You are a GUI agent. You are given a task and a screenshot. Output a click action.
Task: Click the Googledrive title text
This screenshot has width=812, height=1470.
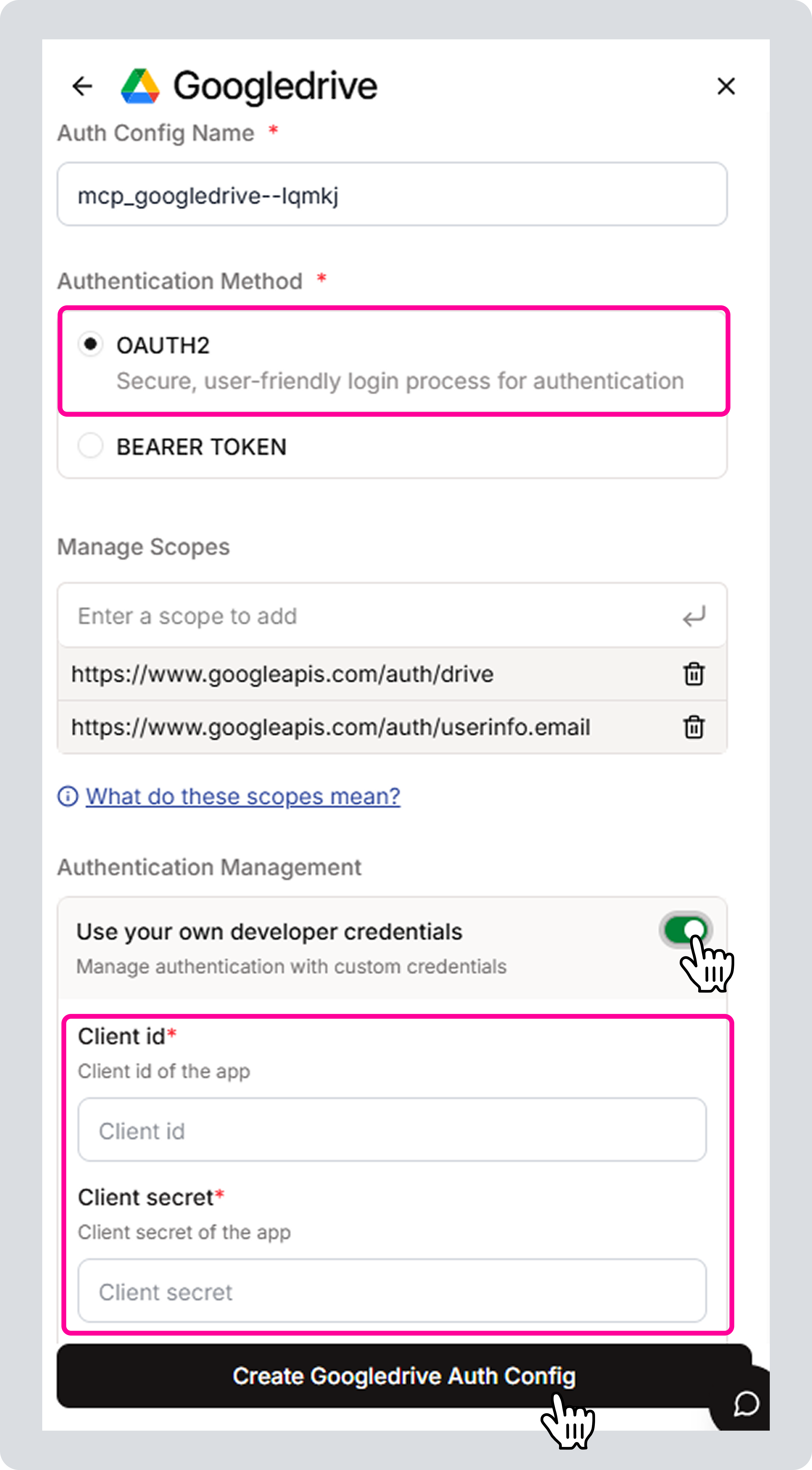tap(275, 86)
